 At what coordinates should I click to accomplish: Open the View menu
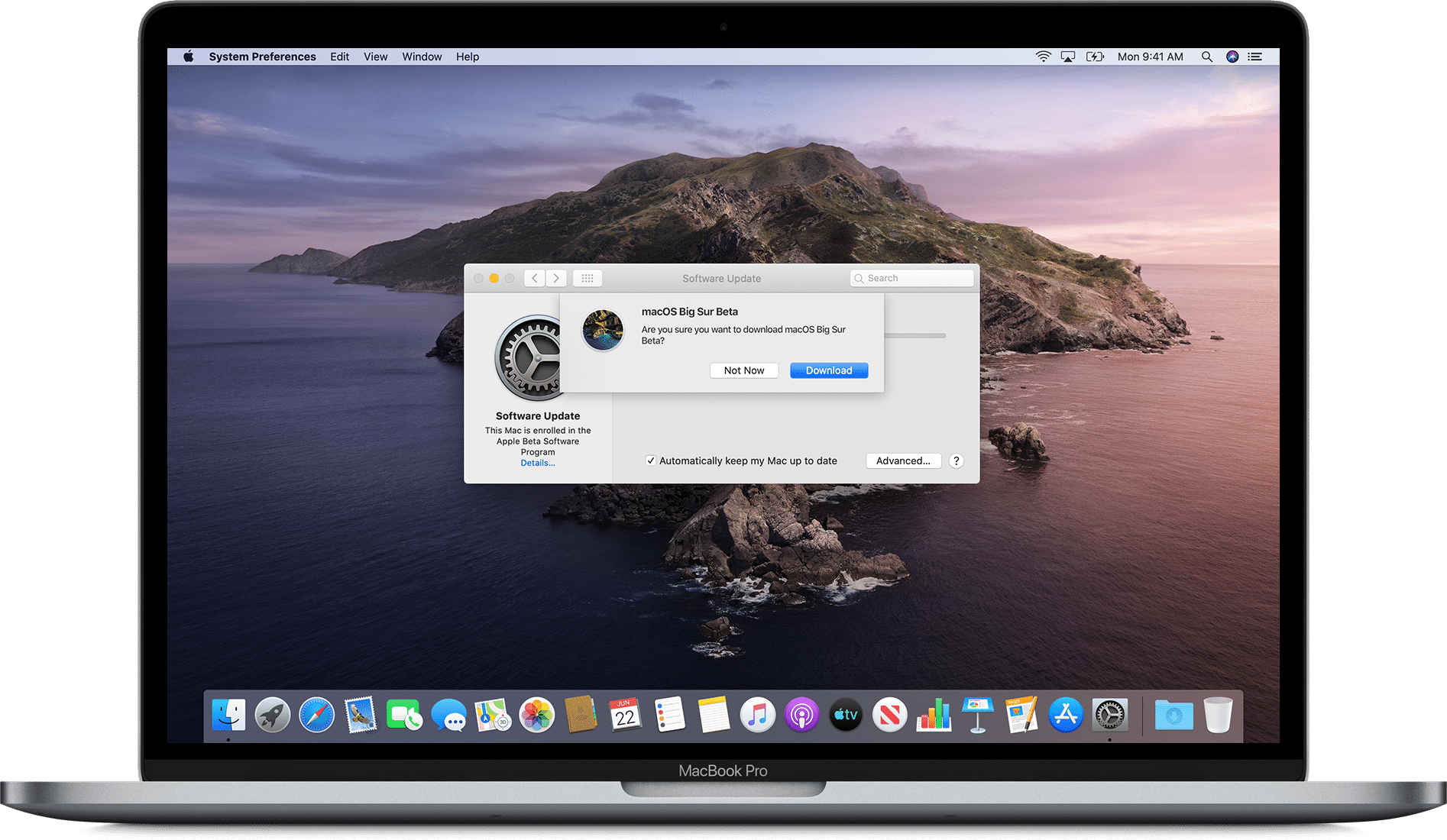coord(376,57)
